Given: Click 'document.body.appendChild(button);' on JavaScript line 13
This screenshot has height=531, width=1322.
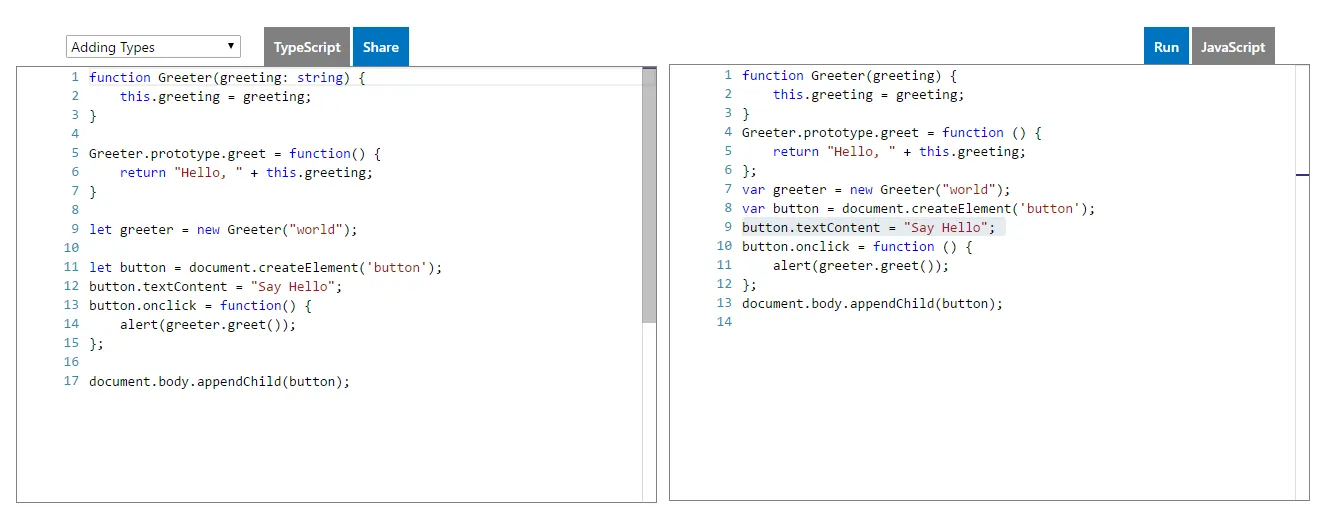Looking at the screenshot, I should pyautogui.click(x=872, y=303).
